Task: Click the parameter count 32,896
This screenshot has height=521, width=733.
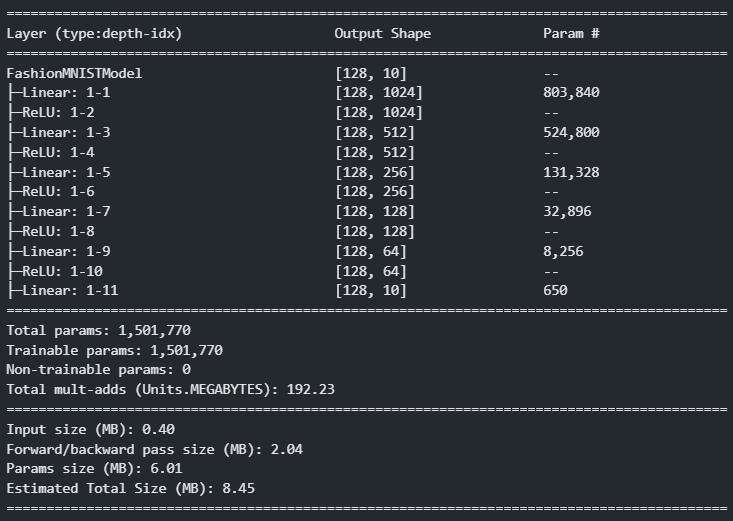Action: pos(567,211)
